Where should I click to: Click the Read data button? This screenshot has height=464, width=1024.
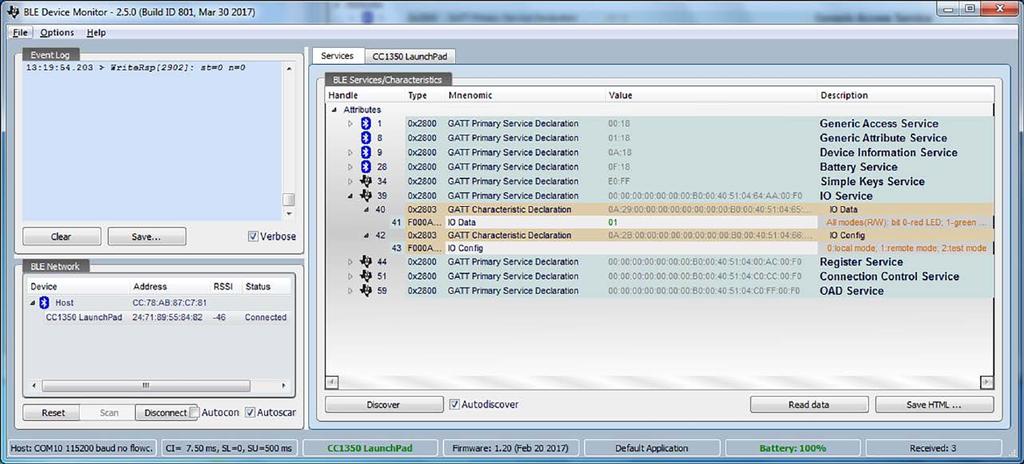pyautogui.click(x=808, y=405)
